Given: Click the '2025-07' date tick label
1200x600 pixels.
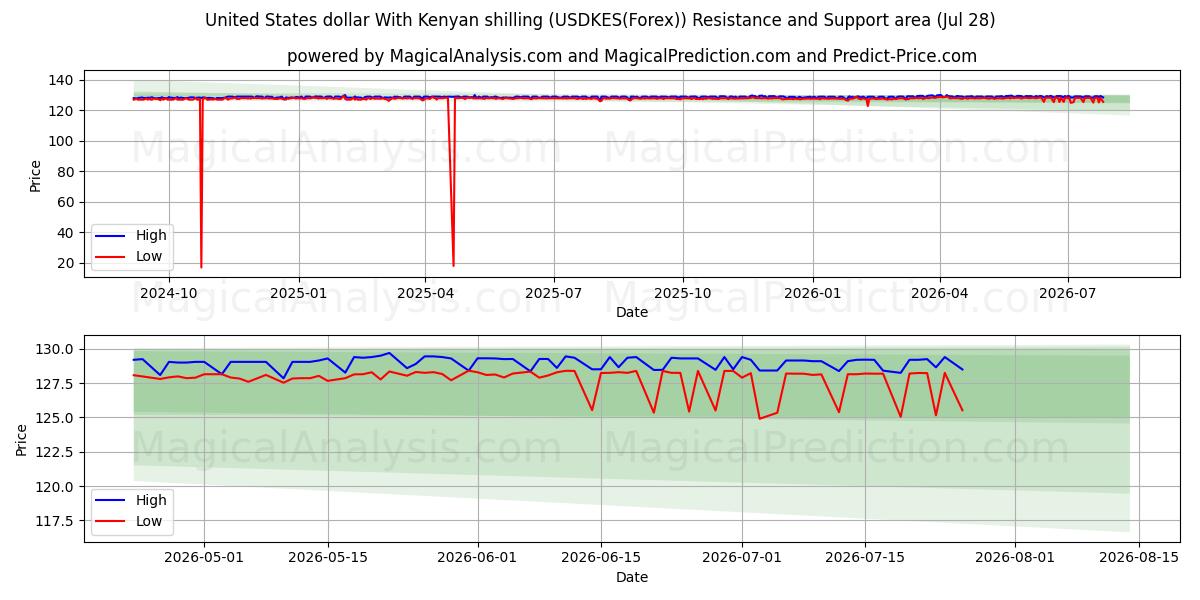Looking at the screenshot, I should (554, 293).
